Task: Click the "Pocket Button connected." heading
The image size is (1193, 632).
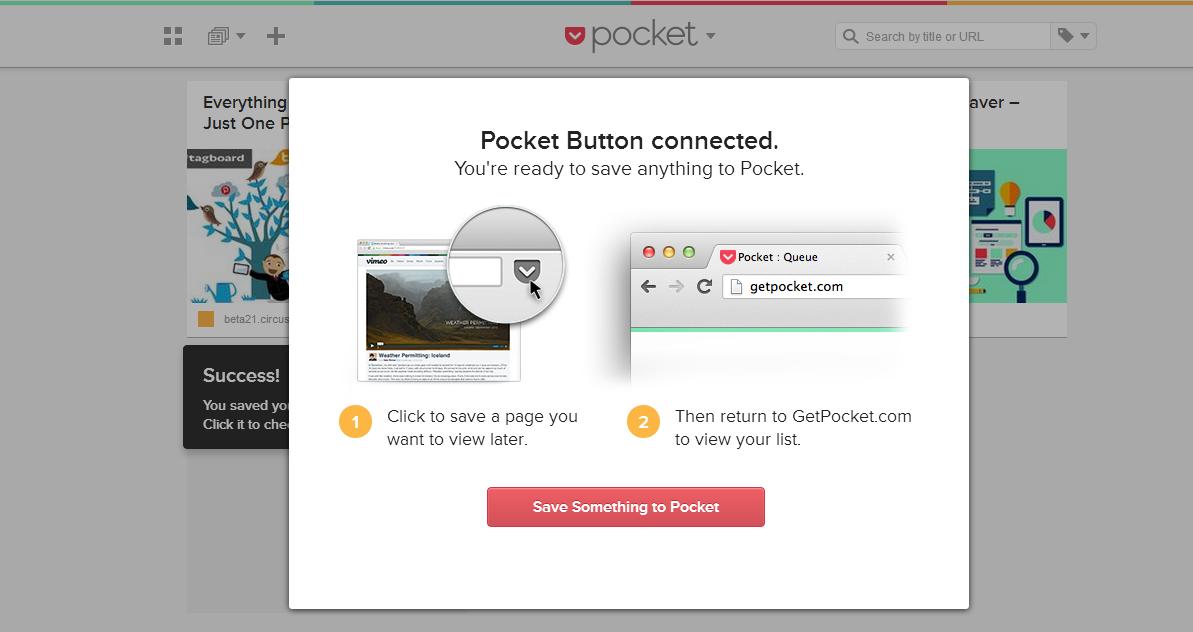Action: (x=629, y=141)
